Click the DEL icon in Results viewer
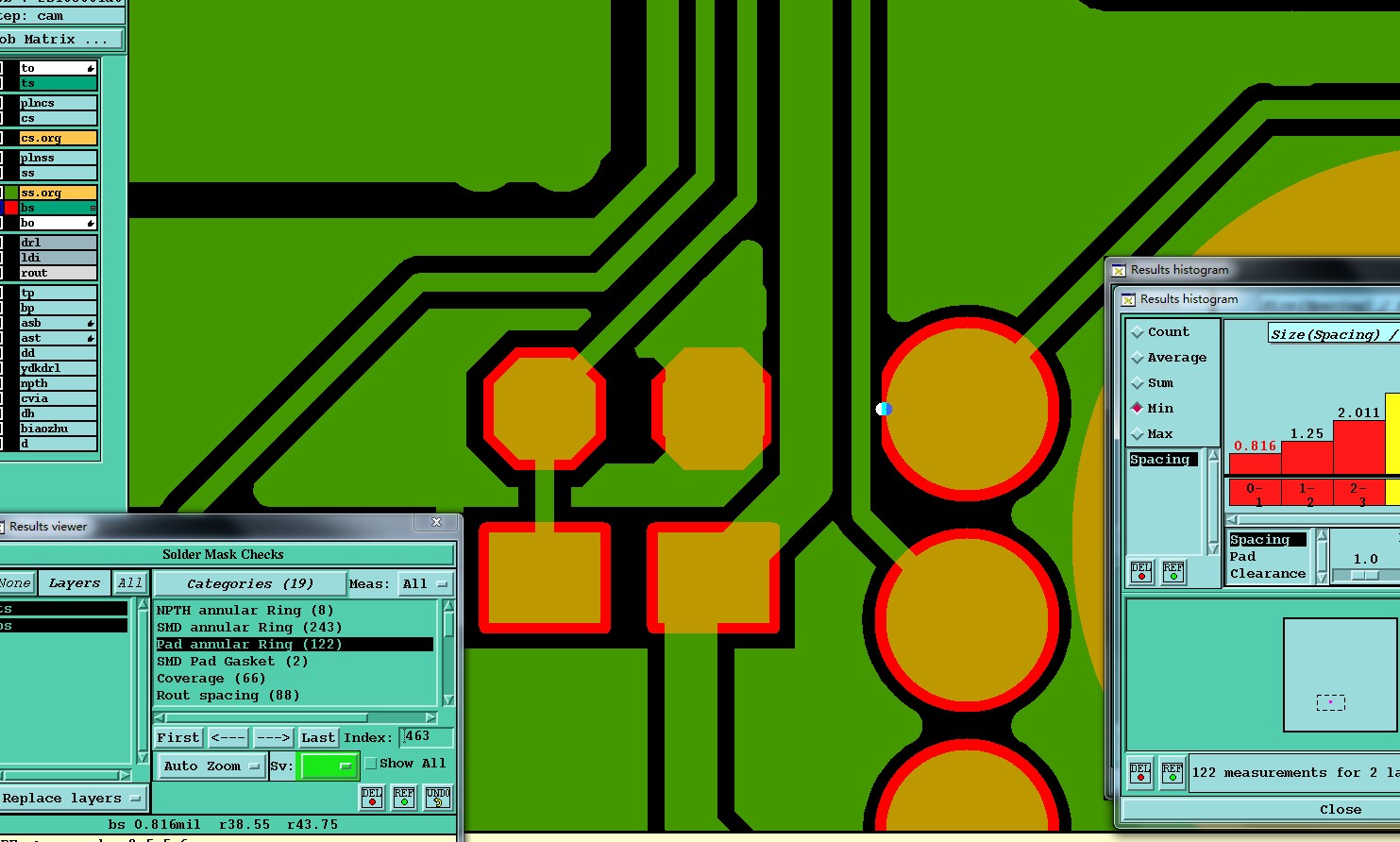Image resolution: width=1400 pixels, height=842 pixels. 372,798
